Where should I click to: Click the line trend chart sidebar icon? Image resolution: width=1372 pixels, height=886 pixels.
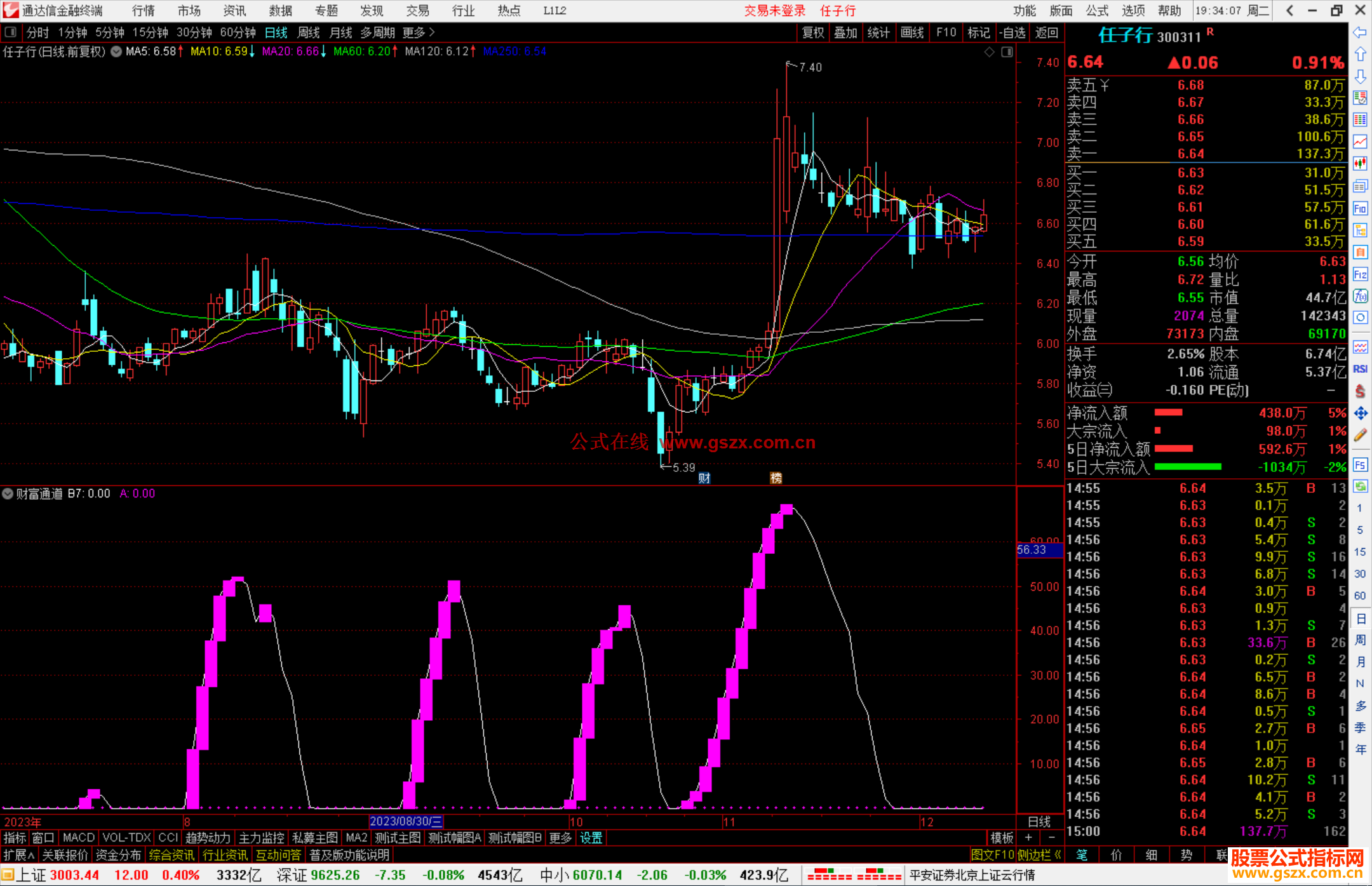(x=1360, y=142)
